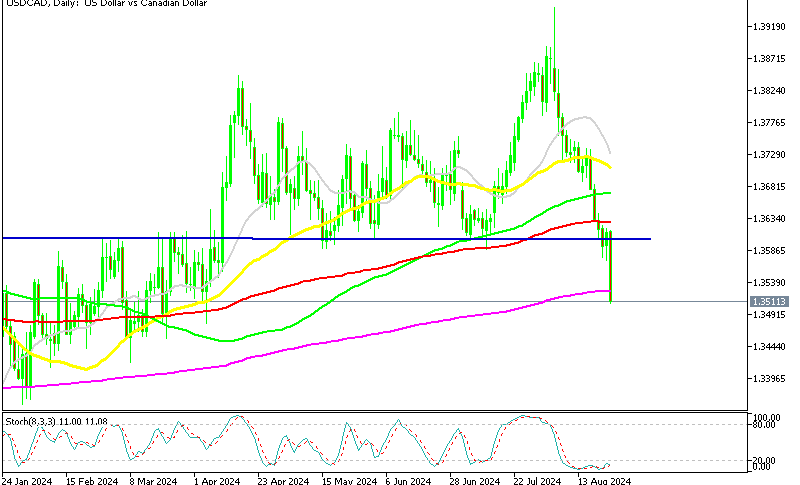Click the 1.38715 price scale label

769,59
